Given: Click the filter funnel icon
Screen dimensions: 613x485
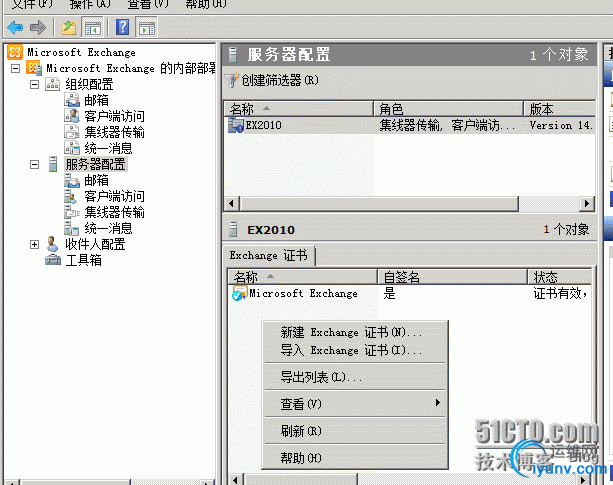Looking at the screenshot, I should [231, 80].
